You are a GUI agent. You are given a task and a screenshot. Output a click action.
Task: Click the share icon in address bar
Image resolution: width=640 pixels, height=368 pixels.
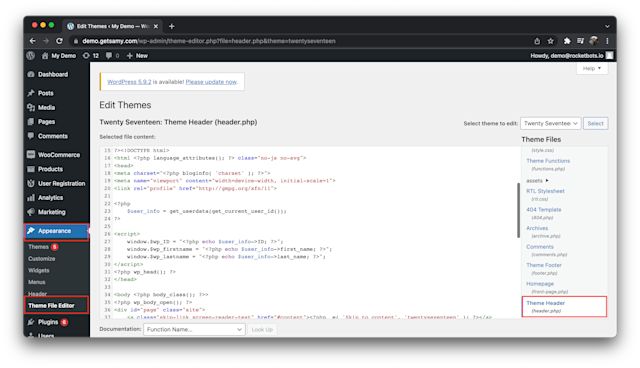pos(537,41)
